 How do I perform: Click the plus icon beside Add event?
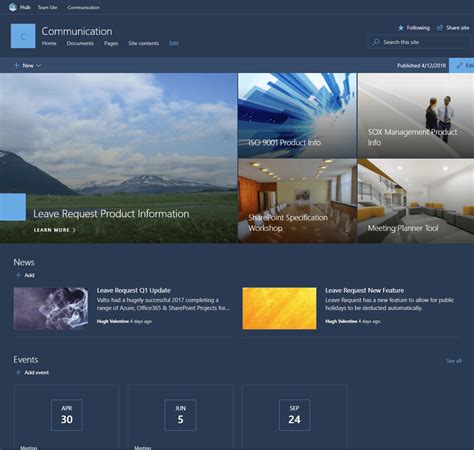18,372
